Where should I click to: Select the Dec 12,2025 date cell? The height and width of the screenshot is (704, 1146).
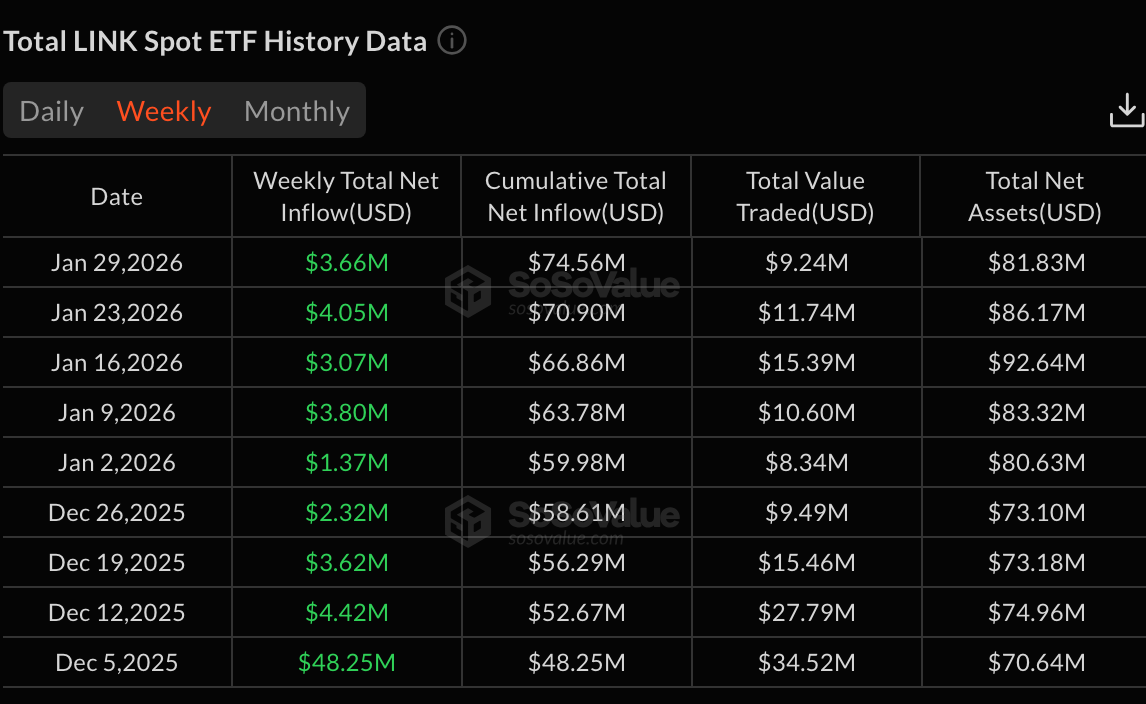pos(117,613)
